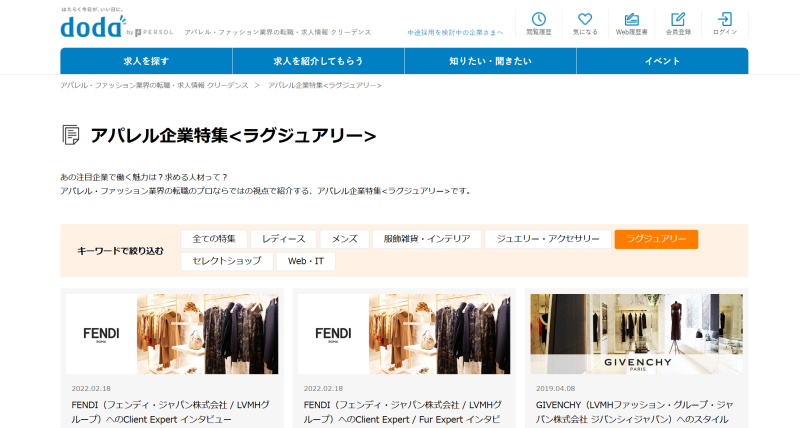The image size is (800, 428).
Task: Choose Web・IT keyword filter
Action: click(305, 261)
